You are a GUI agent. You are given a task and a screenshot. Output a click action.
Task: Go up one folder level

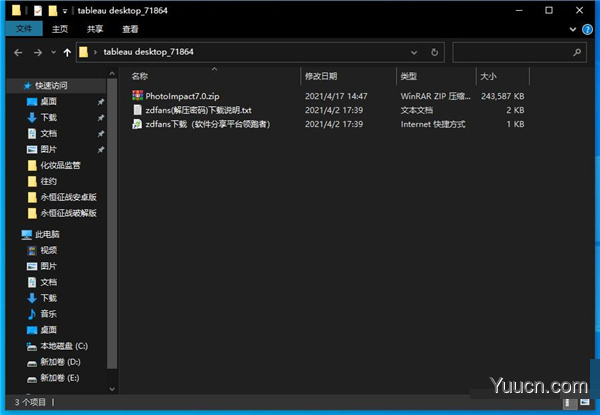[67, 52]
